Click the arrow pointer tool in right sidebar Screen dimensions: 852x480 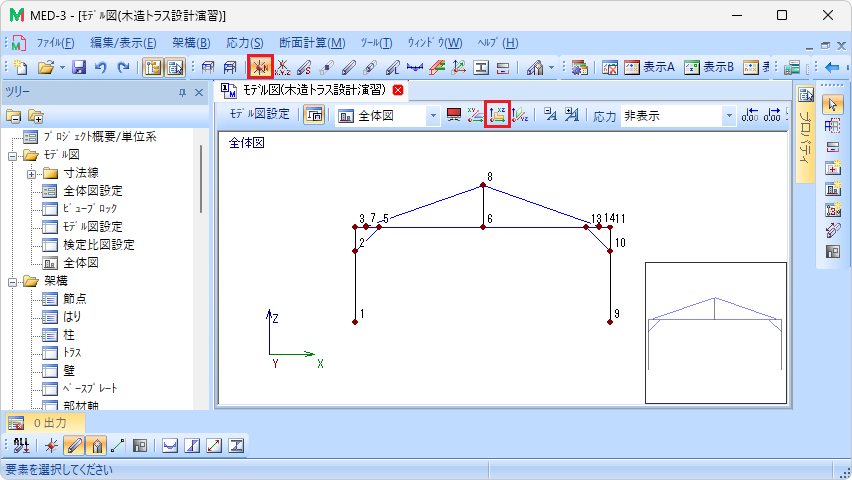click(x=833, y=104)
